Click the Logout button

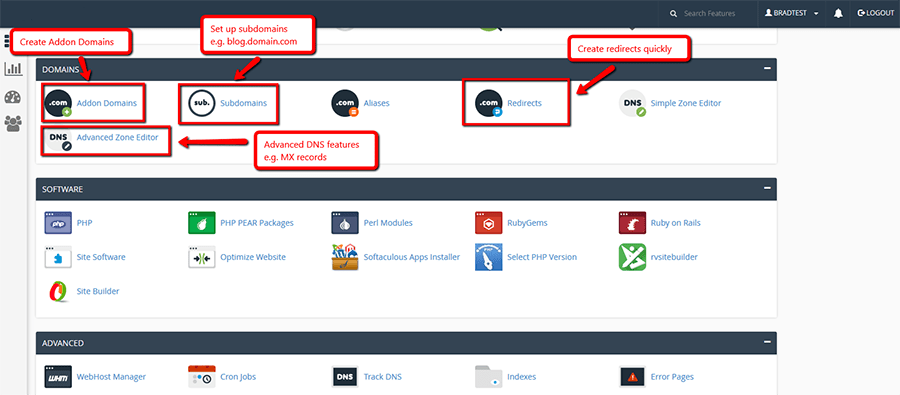[x=875, y=13]
